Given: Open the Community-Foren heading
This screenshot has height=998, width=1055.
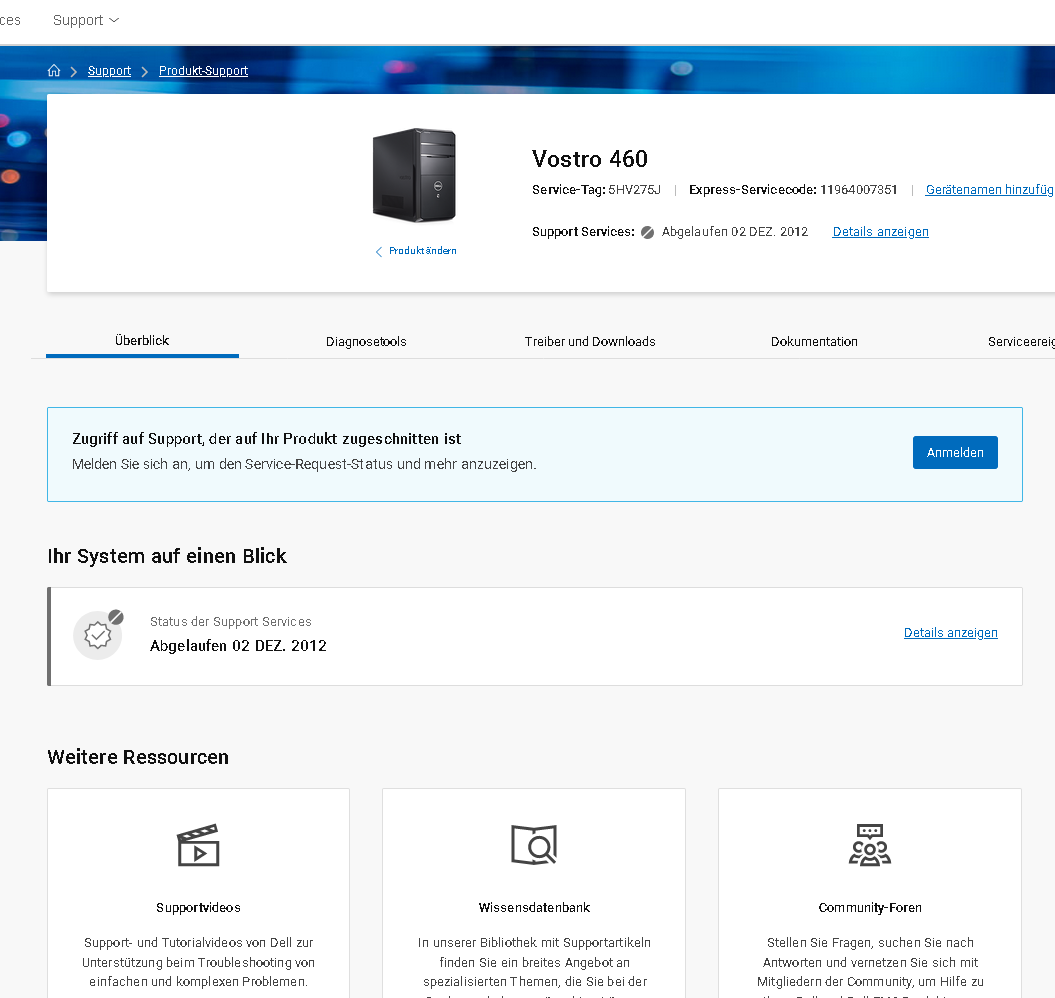Looking at the screenshot, I should tap(870, 908).
